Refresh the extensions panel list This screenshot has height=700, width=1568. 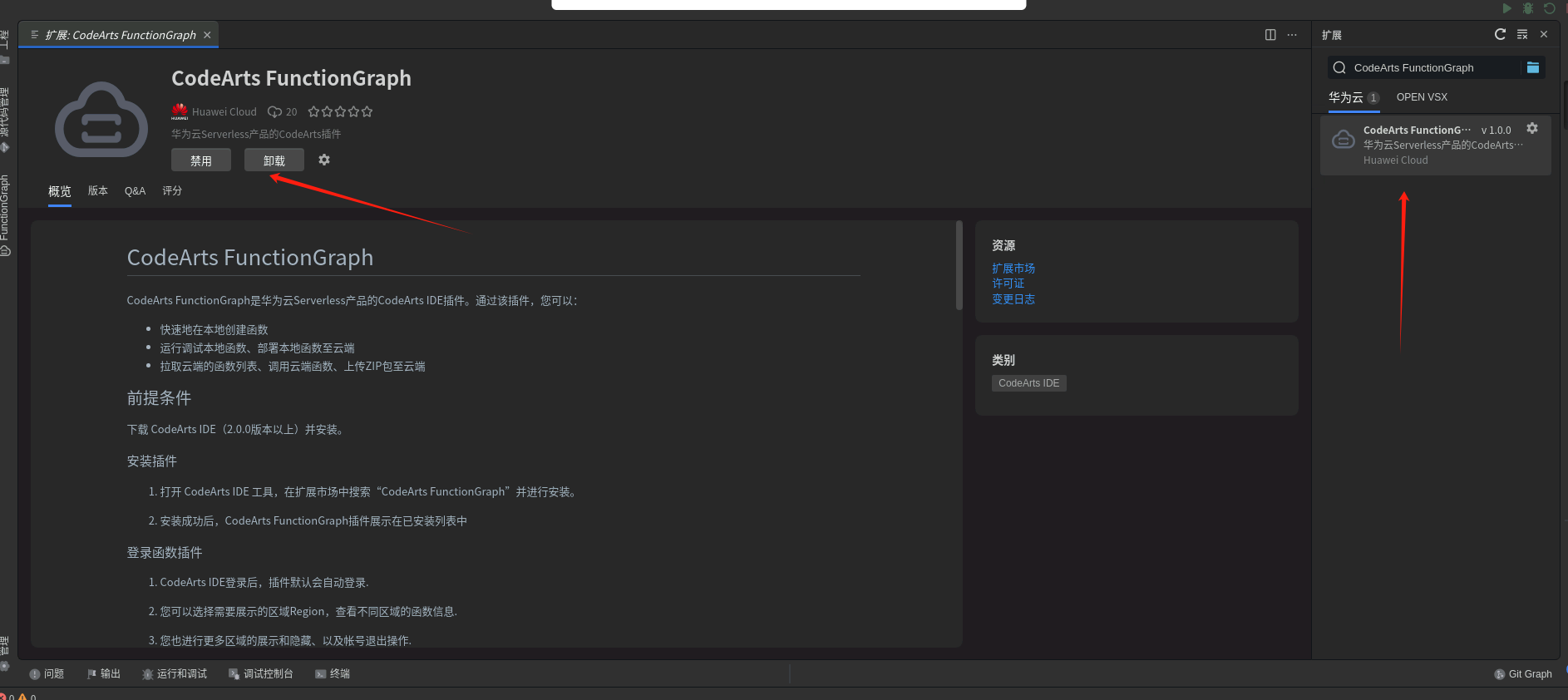click(1500, 34)
